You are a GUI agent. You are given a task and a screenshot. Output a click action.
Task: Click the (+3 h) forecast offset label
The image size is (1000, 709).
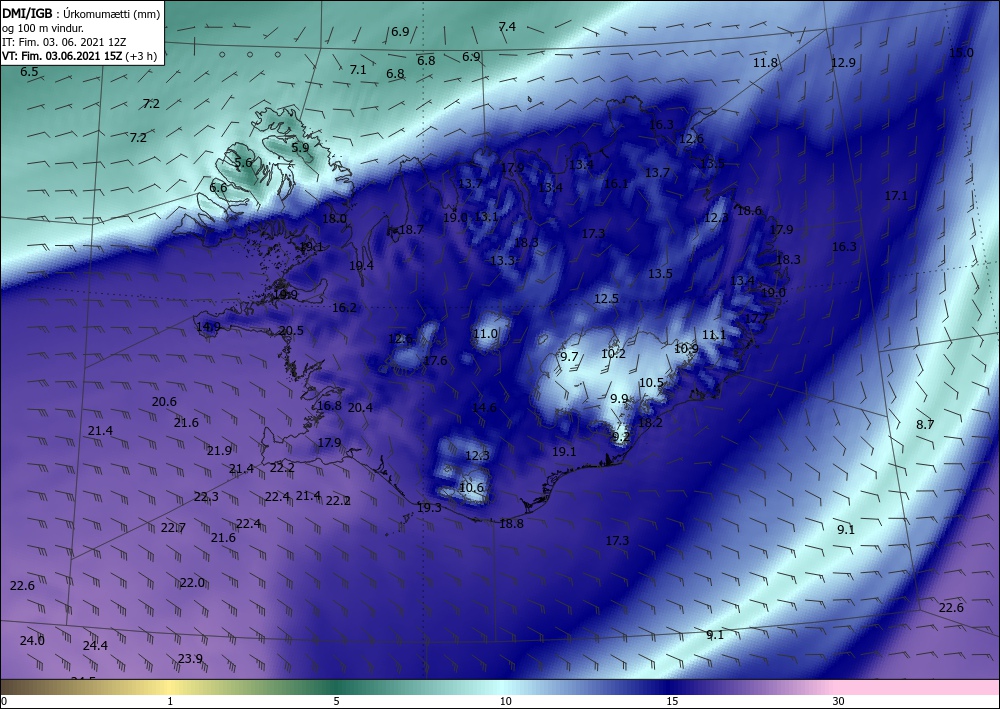[x=142, y=55]
